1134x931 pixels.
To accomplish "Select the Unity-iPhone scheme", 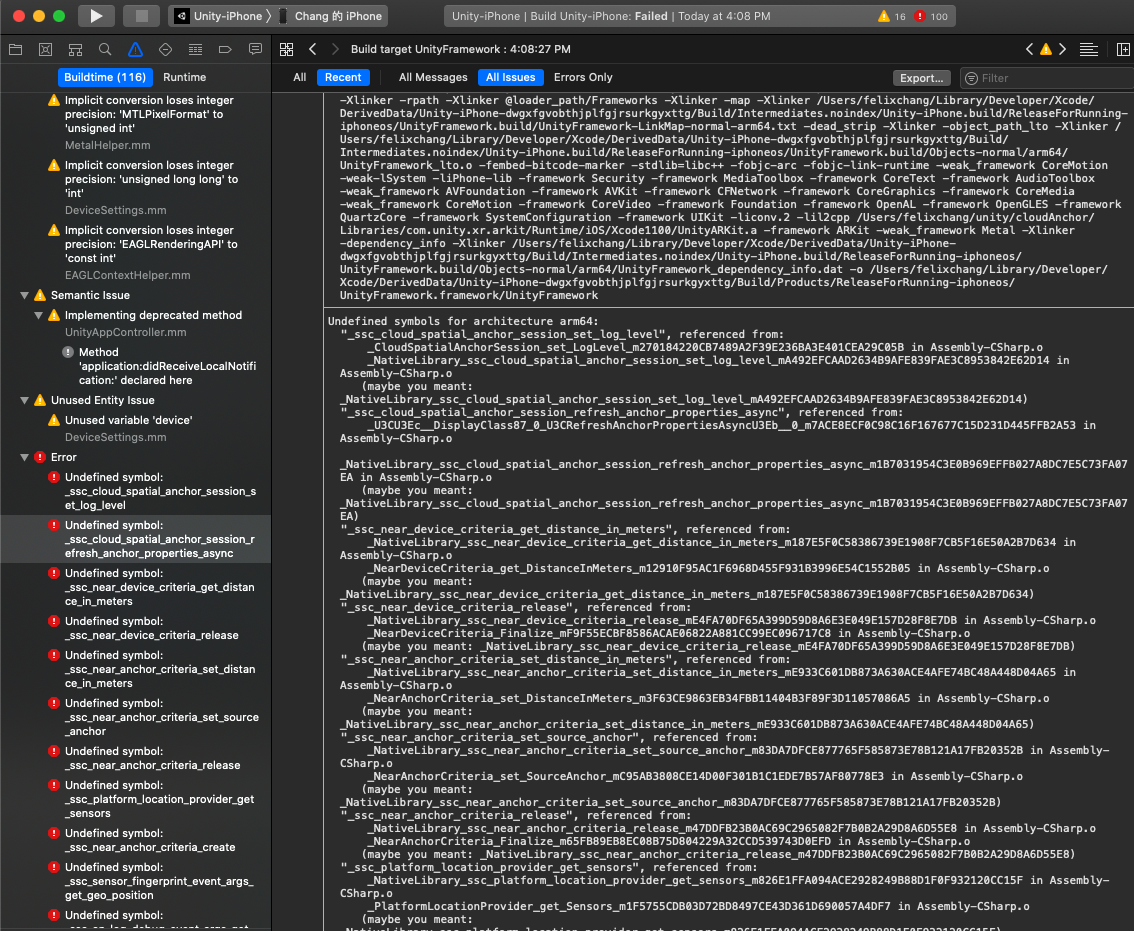I will pos(219,16).
